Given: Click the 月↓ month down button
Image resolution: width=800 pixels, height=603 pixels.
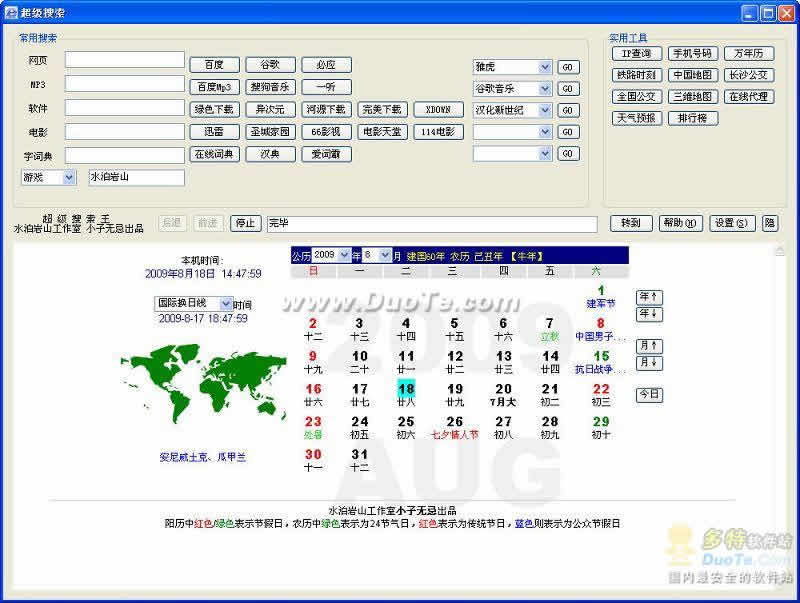Looking at the screenshot, I should [649, 363].
